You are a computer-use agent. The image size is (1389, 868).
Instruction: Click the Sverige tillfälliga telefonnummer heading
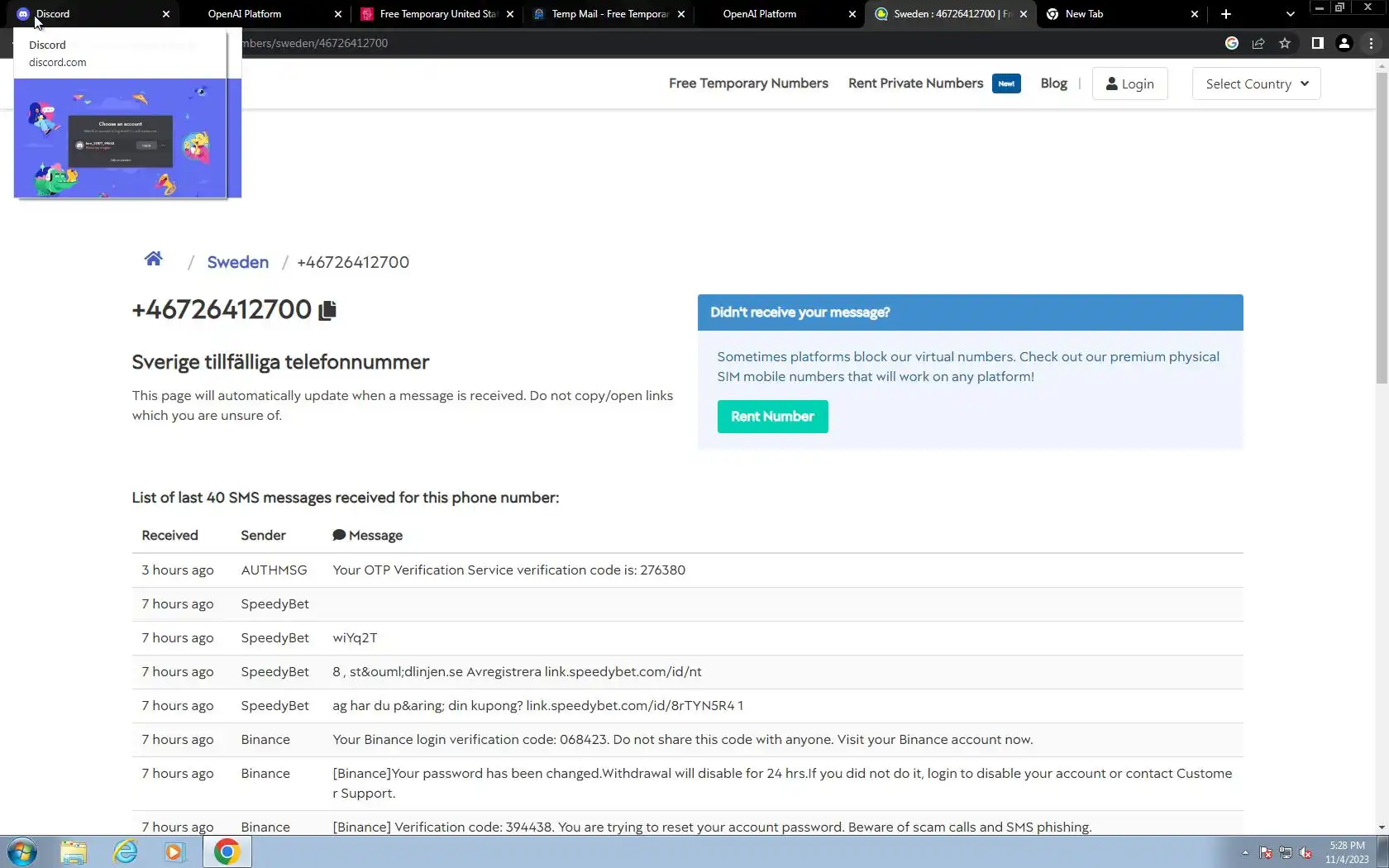point(280,362)
